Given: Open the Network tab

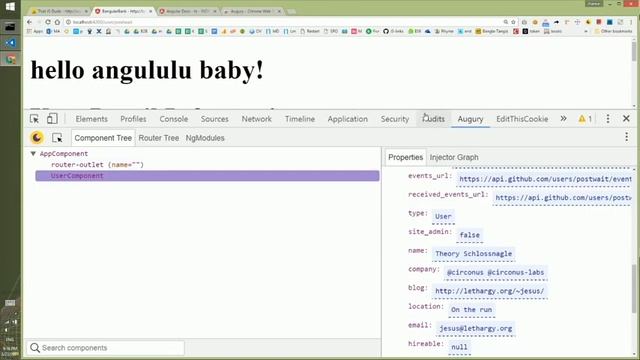Looking at the screenshot, I should coord(256,119).
